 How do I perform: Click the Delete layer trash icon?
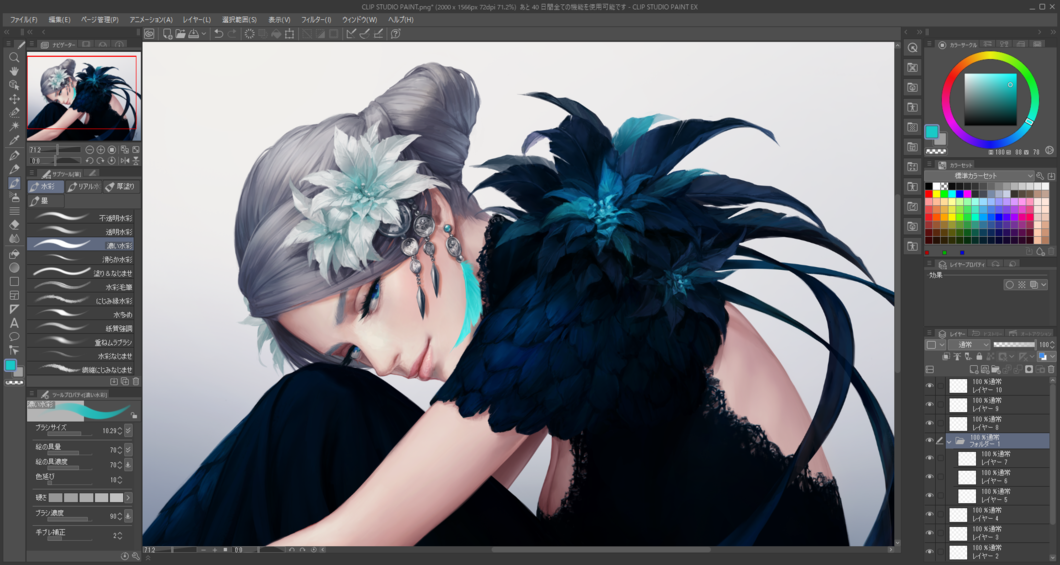(1050, 370)
